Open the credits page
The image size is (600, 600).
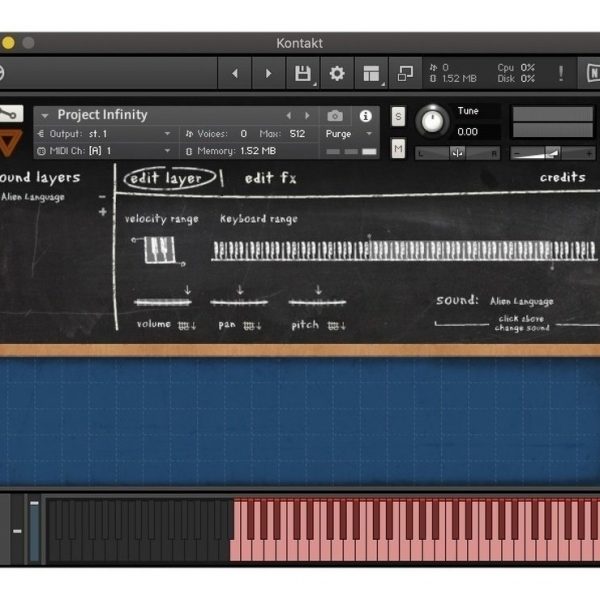562,177
